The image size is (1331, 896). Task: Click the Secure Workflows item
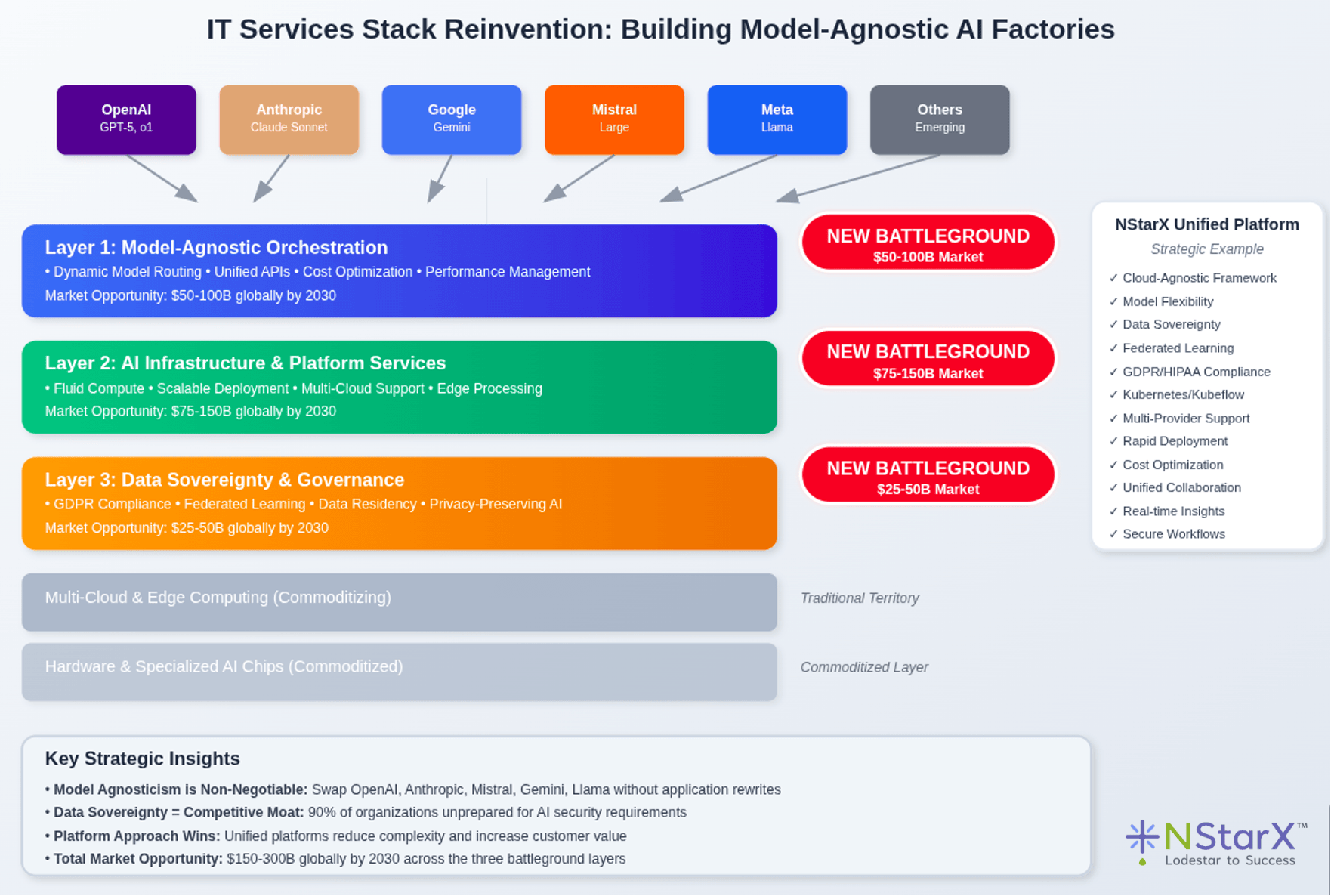pos(1167,534)
